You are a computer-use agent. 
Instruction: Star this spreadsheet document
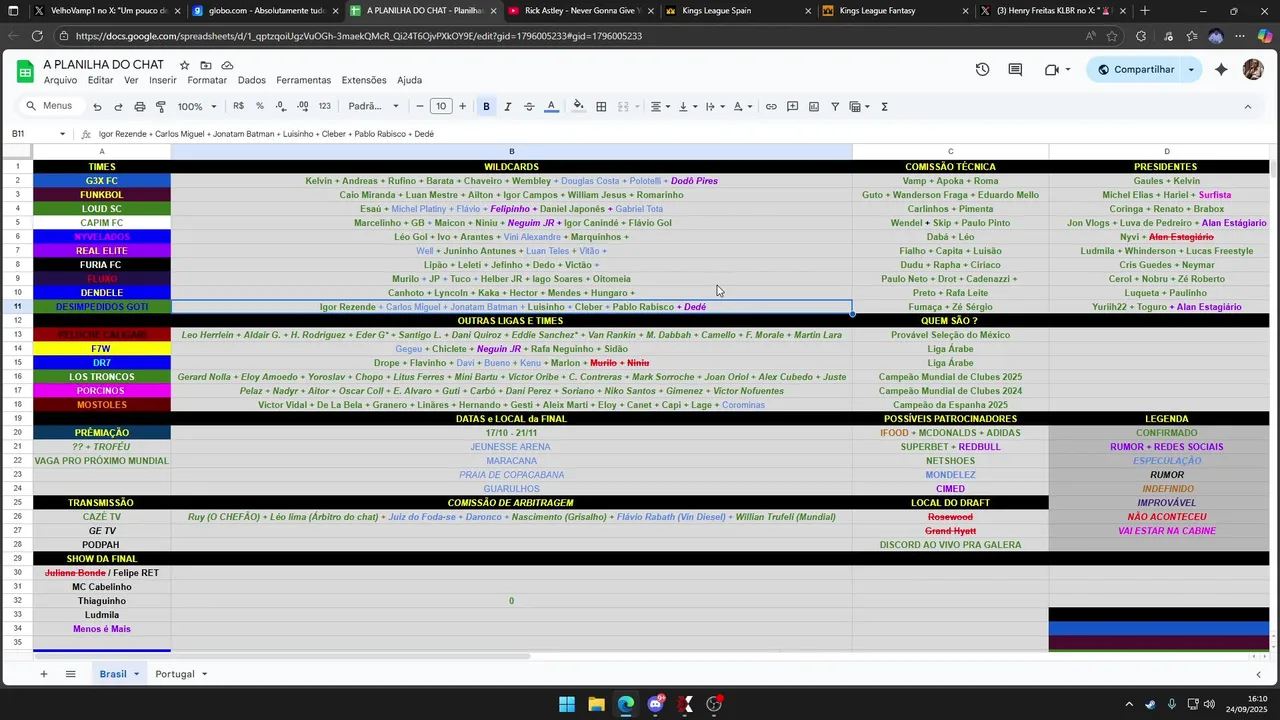pos(184,65)
